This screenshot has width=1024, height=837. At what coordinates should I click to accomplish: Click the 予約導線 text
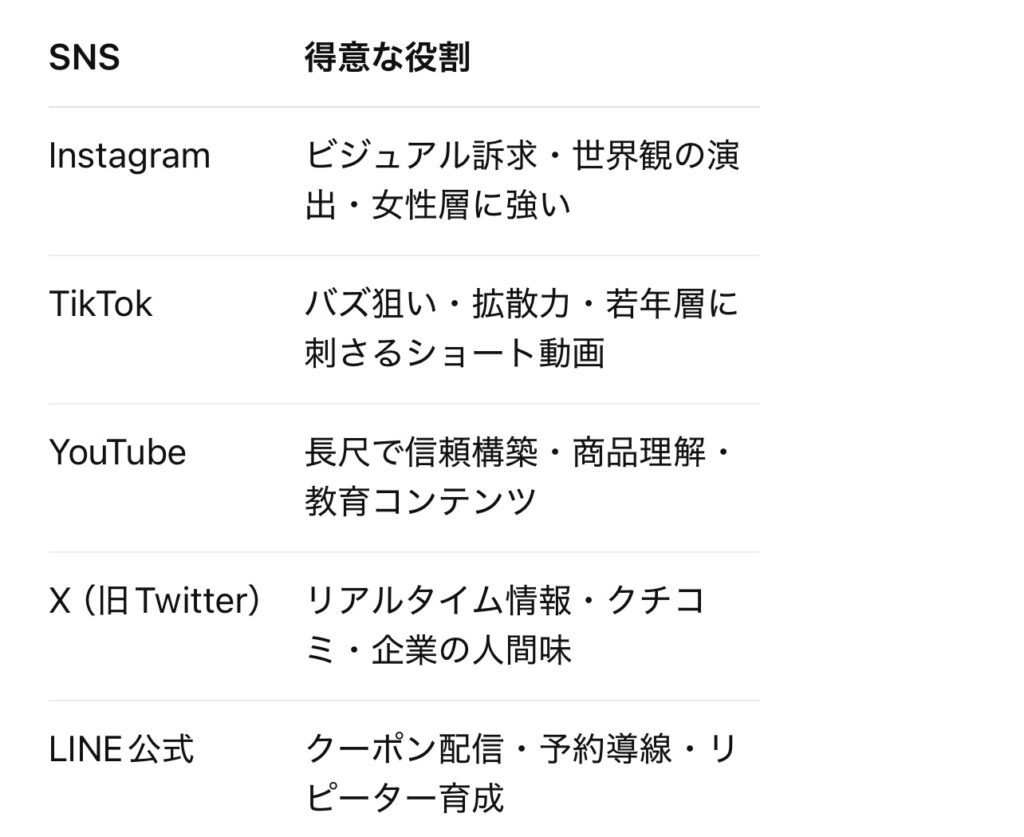603,748
